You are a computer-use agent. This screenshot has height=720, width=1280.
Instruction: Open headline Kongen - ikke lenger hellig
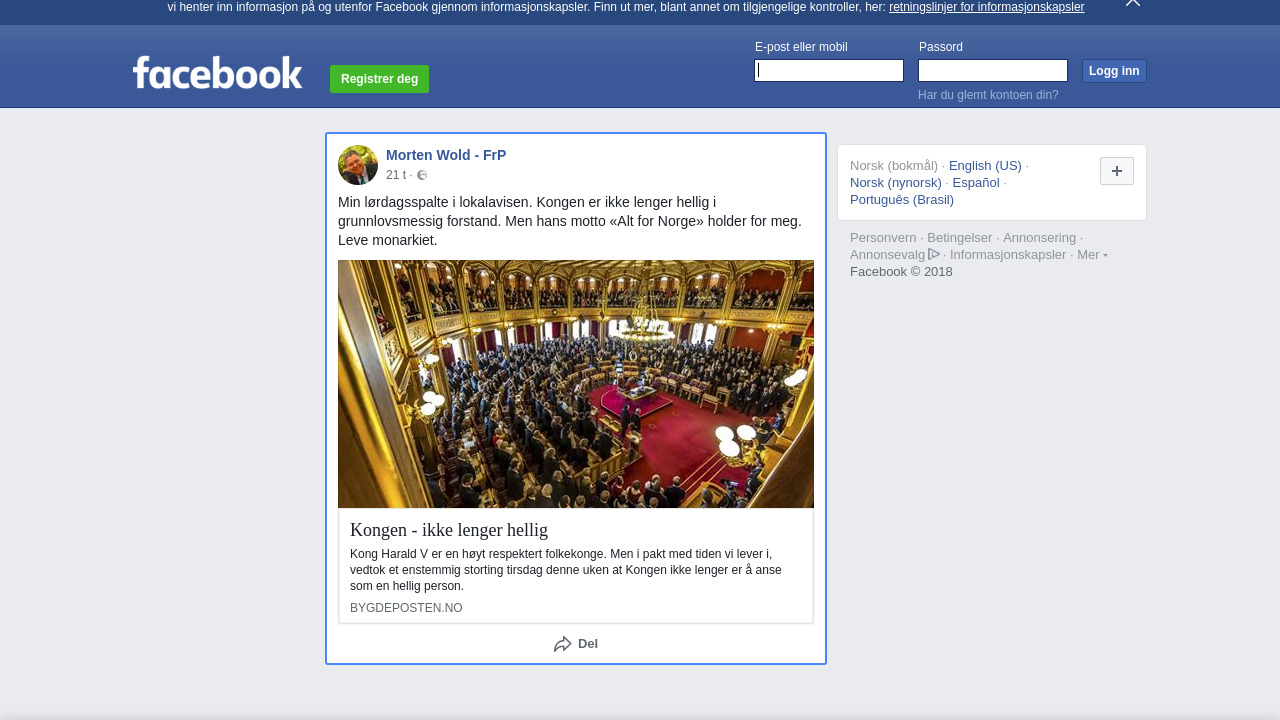point(449,530)
